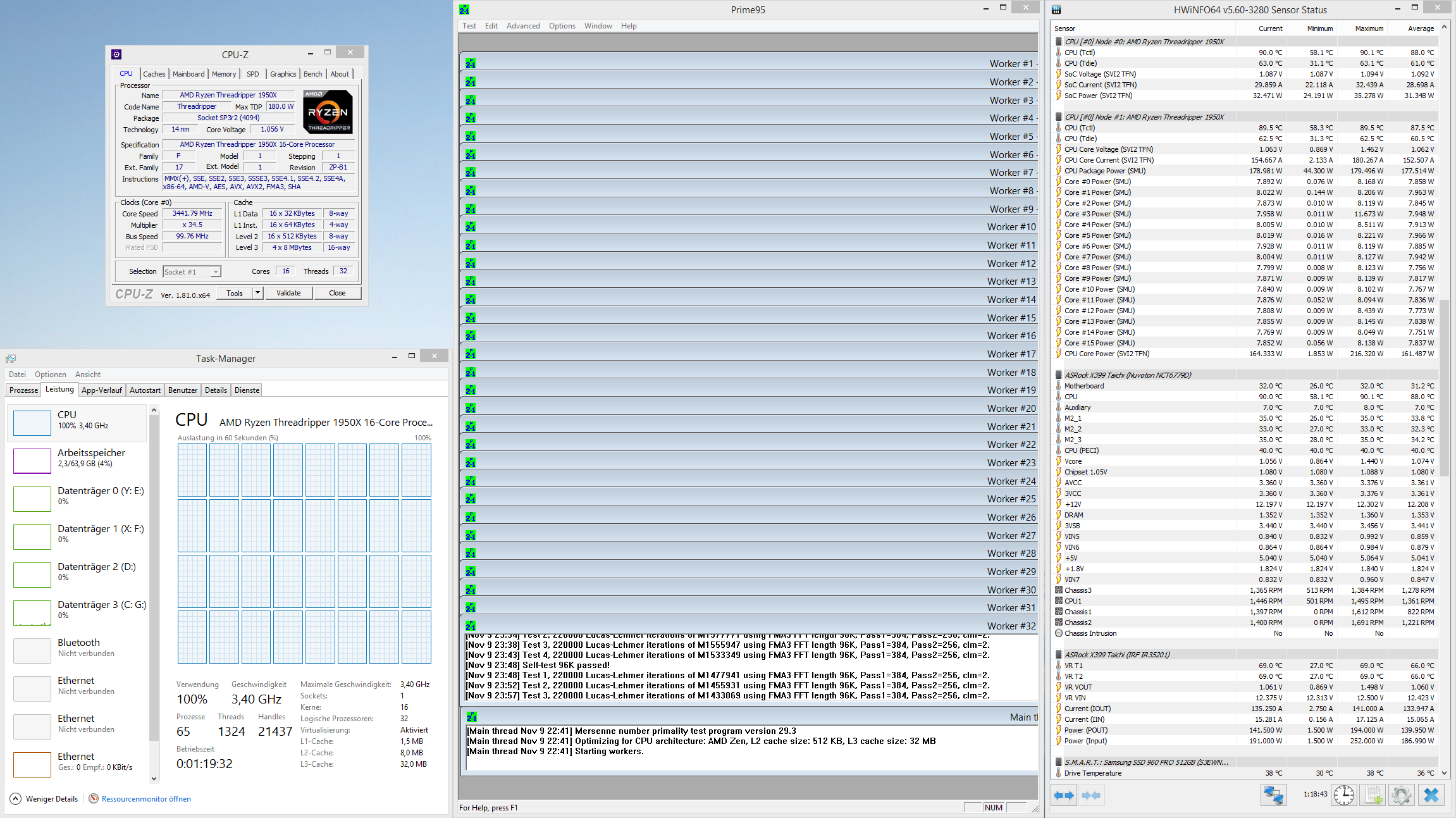Click scroll-down arrow in Task-Manager sidebar

[x=154, y=779]
